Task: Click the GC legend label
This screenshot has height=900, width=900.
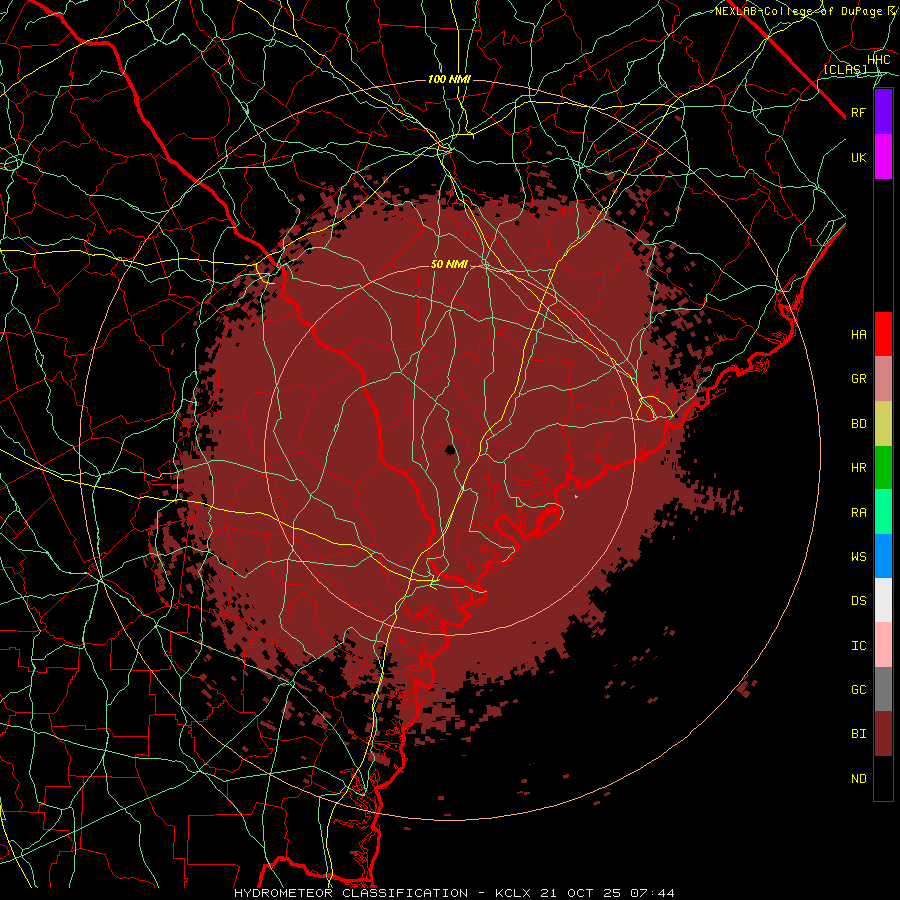Action: coord(858,690)
